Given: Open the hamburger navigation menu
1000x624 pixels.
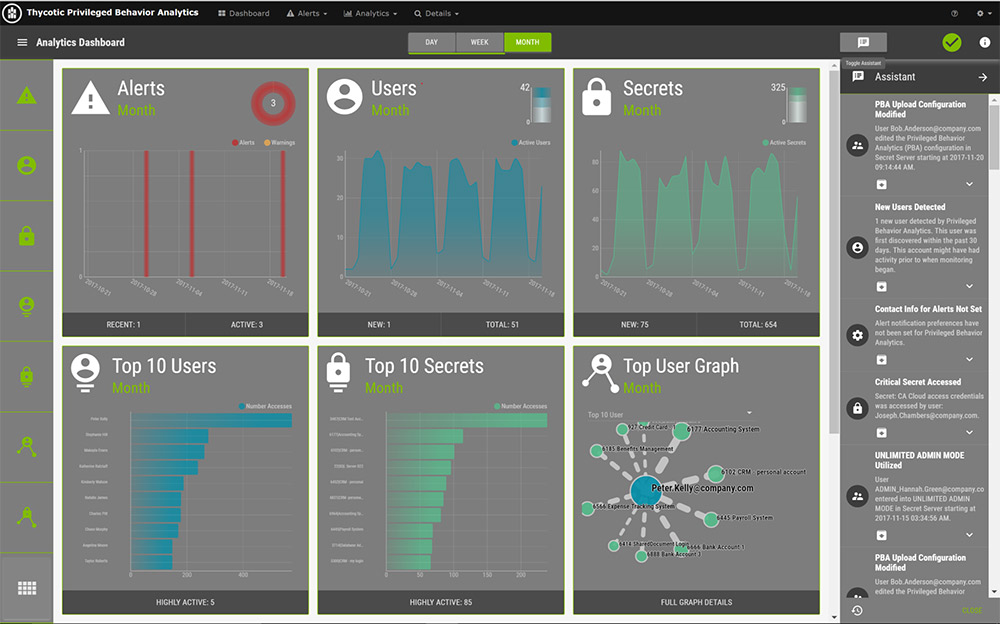Looking at the screenshot, I should tap(22, 42).
